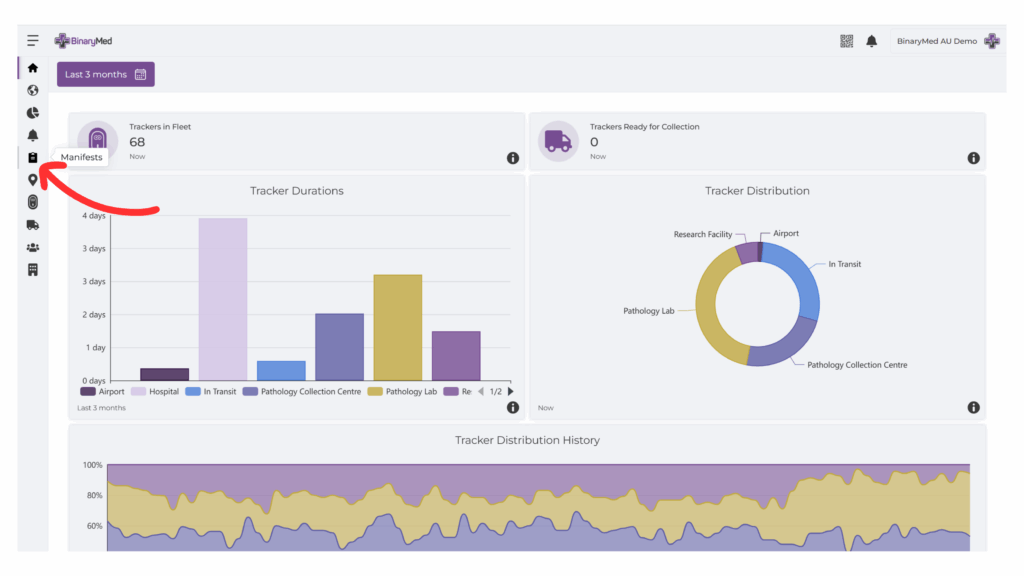Image resolution: width=1024 pixels, height=576 pixels.
Task: Toggle In Transit legend entry
Action: tap(212, 392)
